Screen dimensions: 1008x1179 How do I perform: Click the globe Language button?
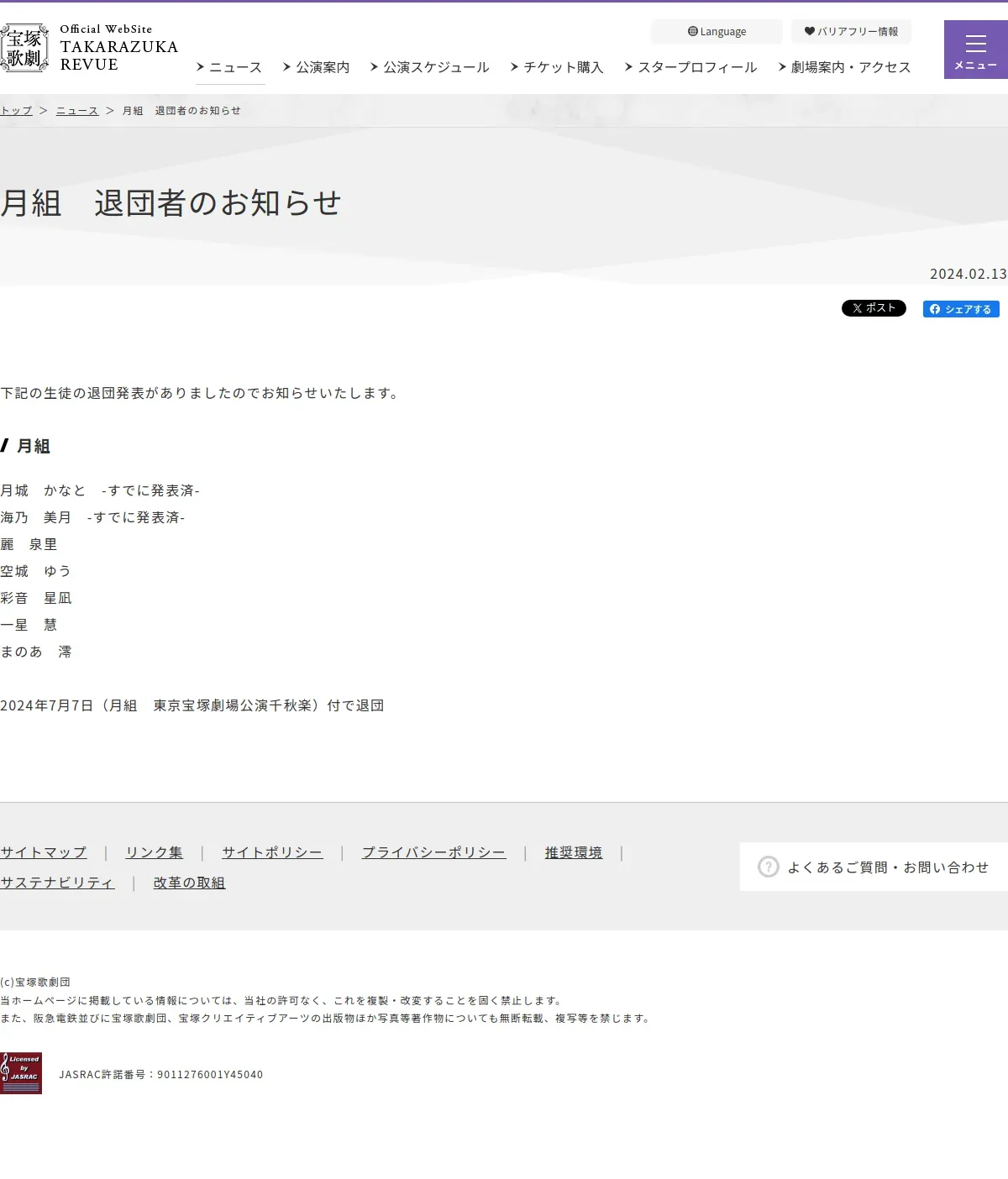tap(717, 32)
